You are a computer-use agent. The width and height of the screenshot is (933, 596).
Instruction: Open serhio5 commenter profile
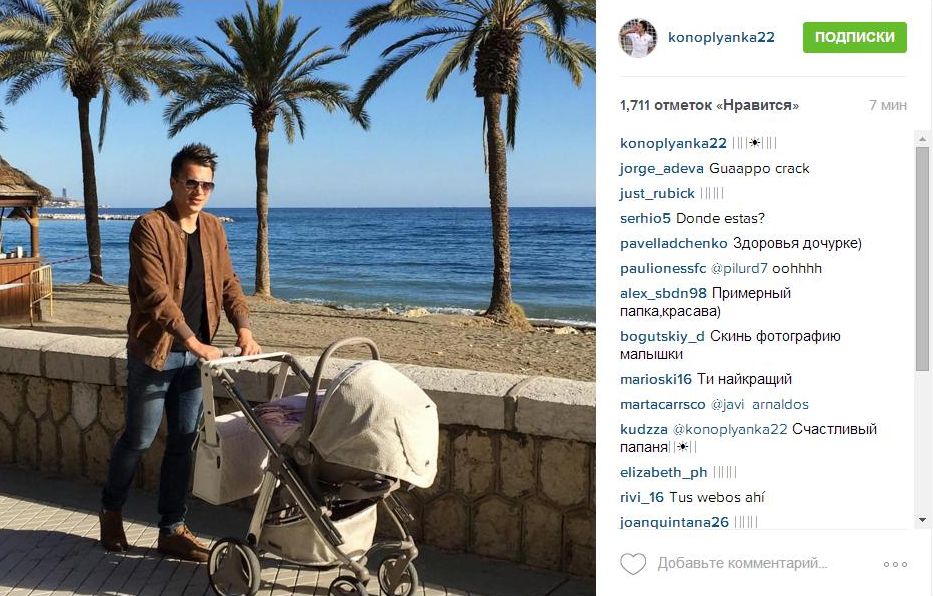tap(645, 219)
